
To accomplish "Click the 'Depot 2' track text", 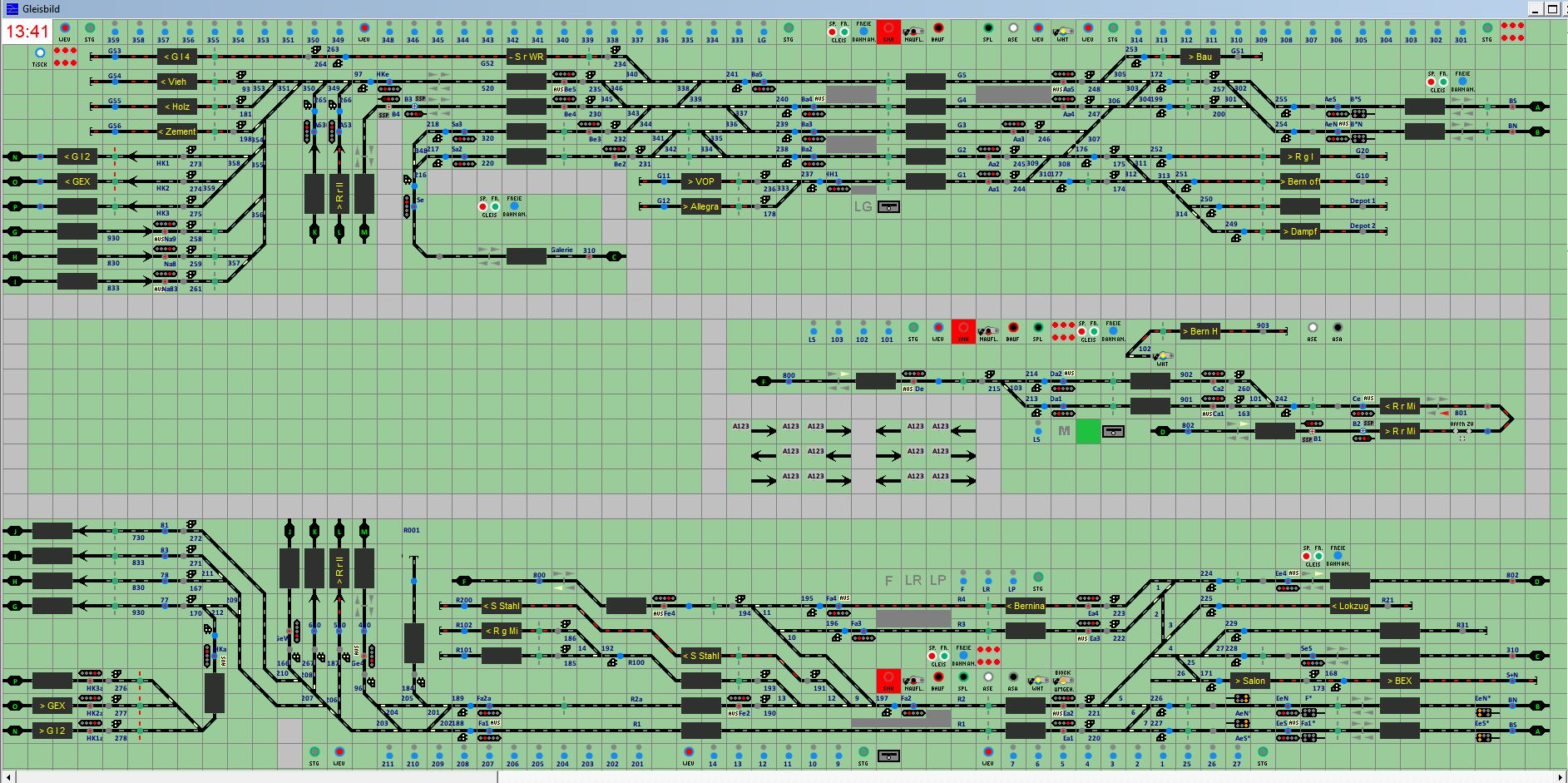I will 1363,225.
